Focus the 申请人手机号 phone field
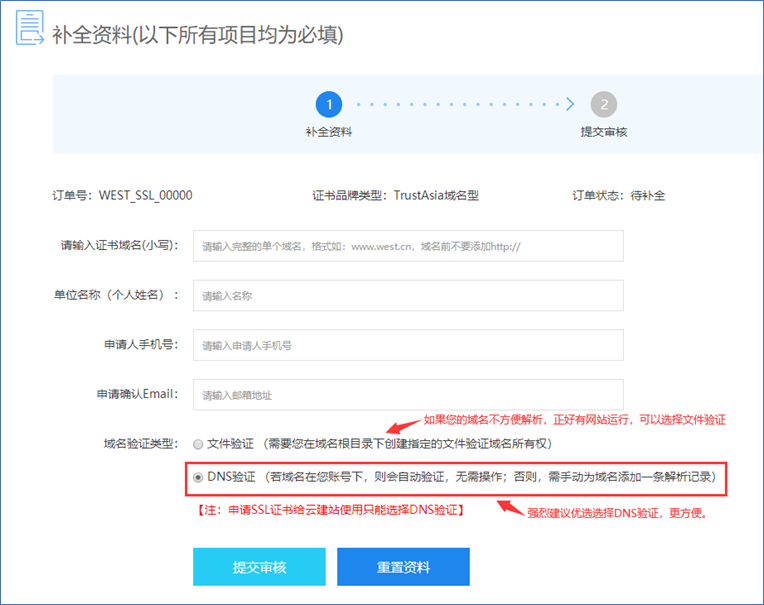Viewport: 764px width, 605px height. (x=408, y=345)
